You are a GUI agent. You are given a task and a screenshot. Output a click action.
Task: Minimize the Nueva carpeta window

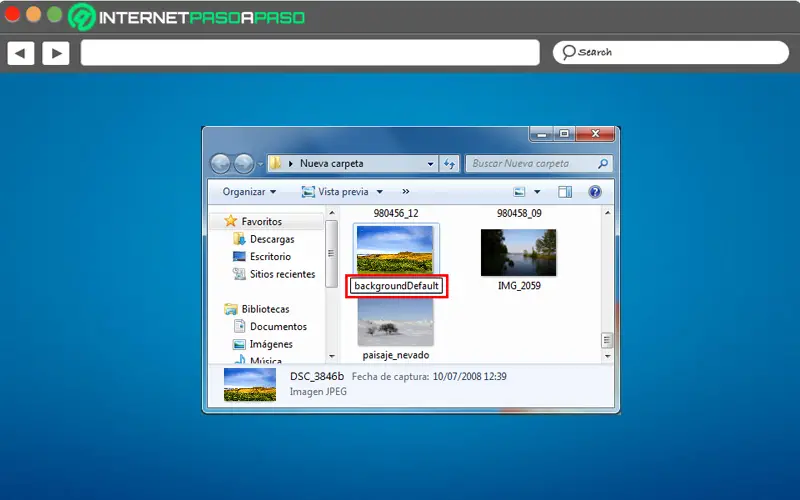tap(541, 134)
